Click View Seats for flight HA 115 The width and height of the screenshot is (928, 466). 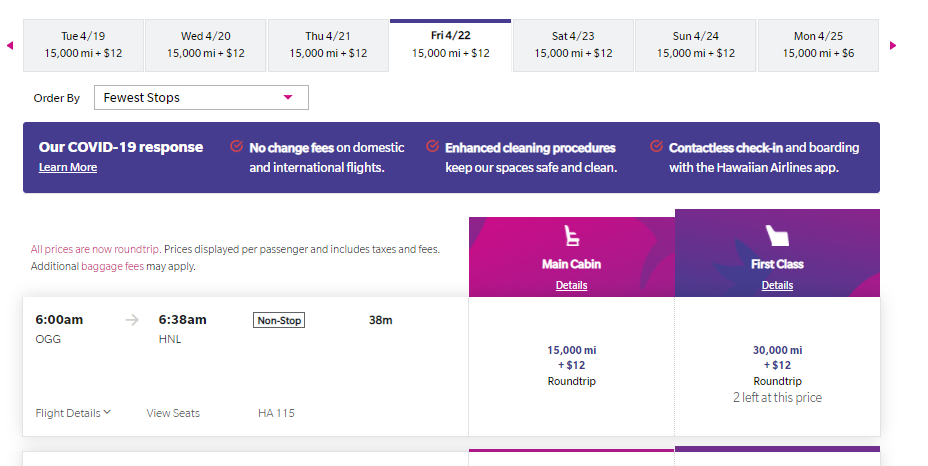(173, 413)
